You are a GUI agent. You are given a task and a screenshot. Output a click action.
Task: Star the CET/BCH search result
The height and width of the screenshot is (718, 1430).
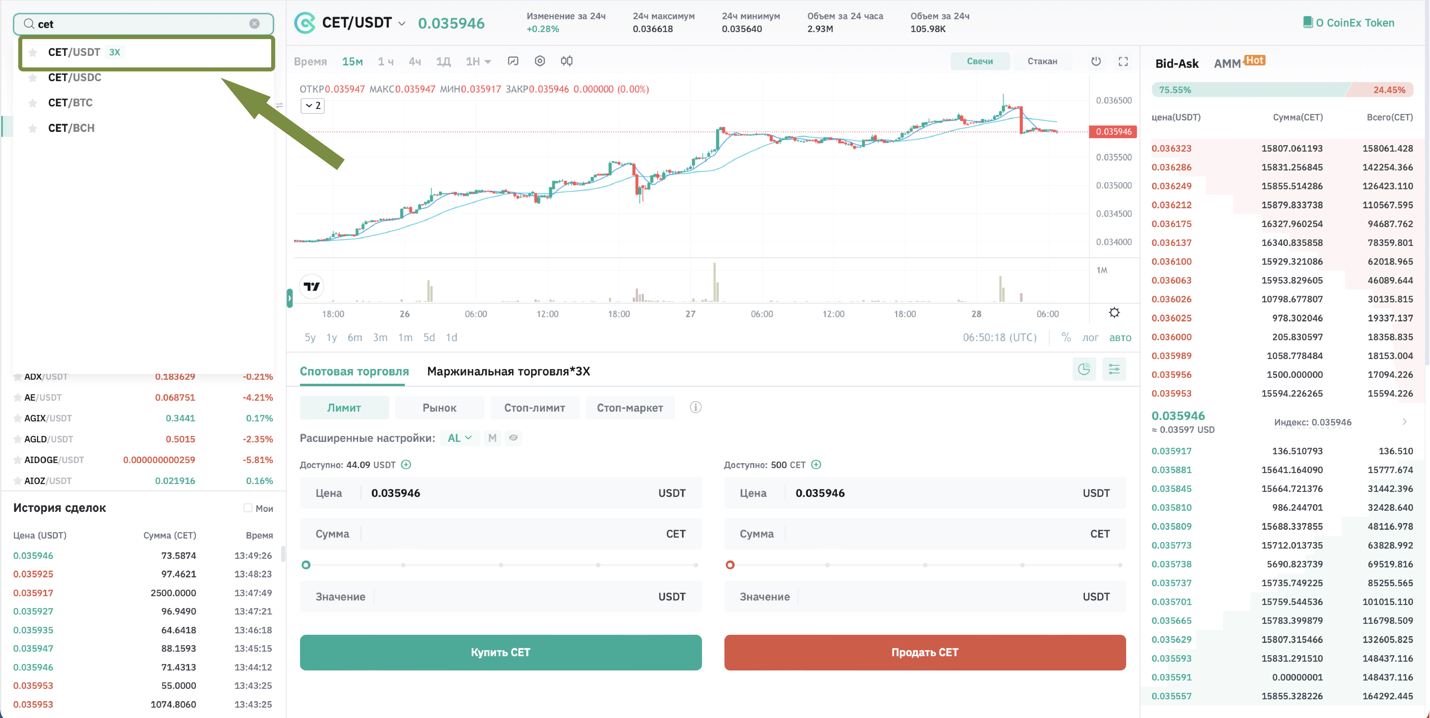coord(33,128)
